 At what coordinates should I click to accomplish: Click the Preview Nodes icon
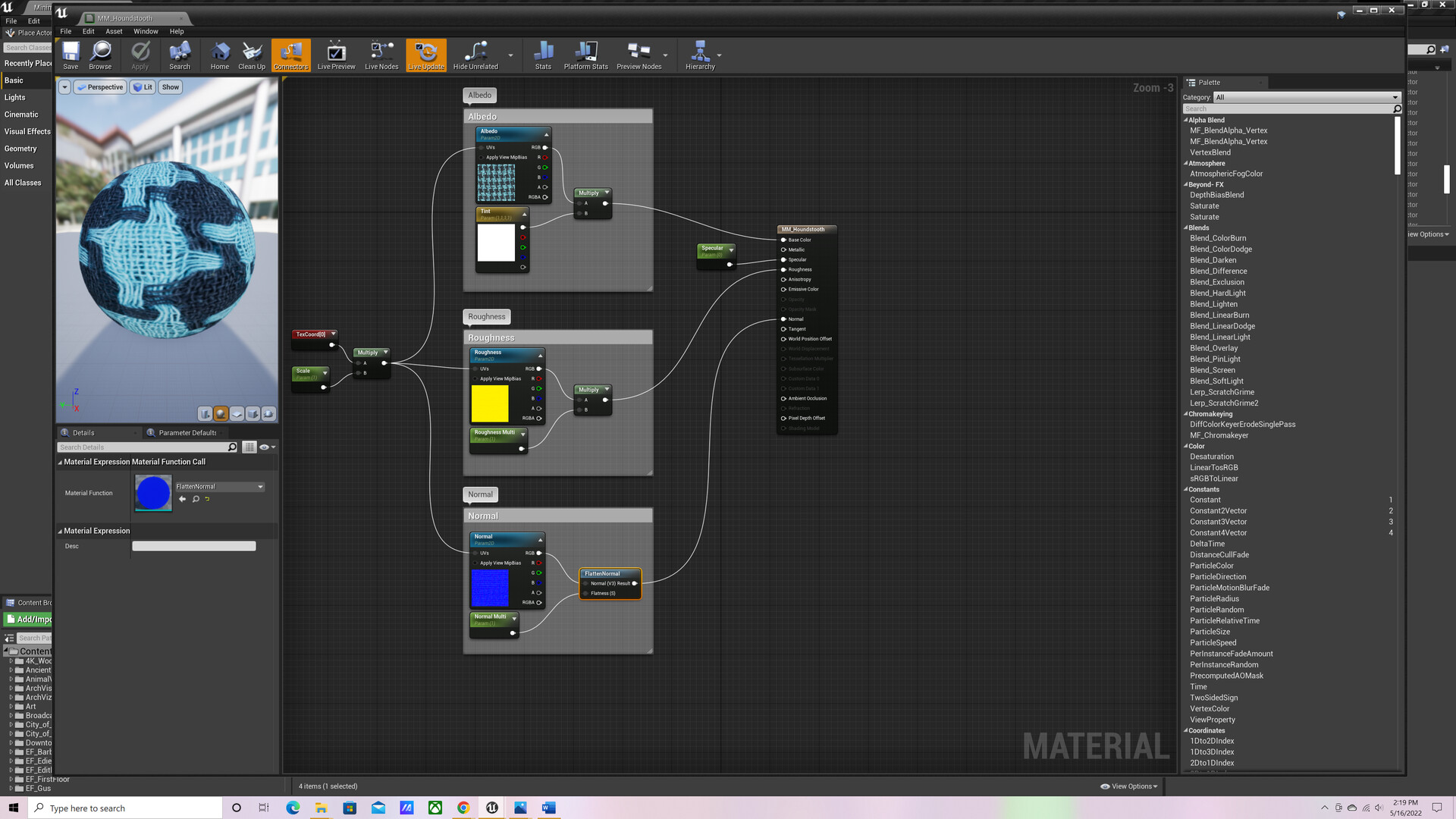(639, 55)
